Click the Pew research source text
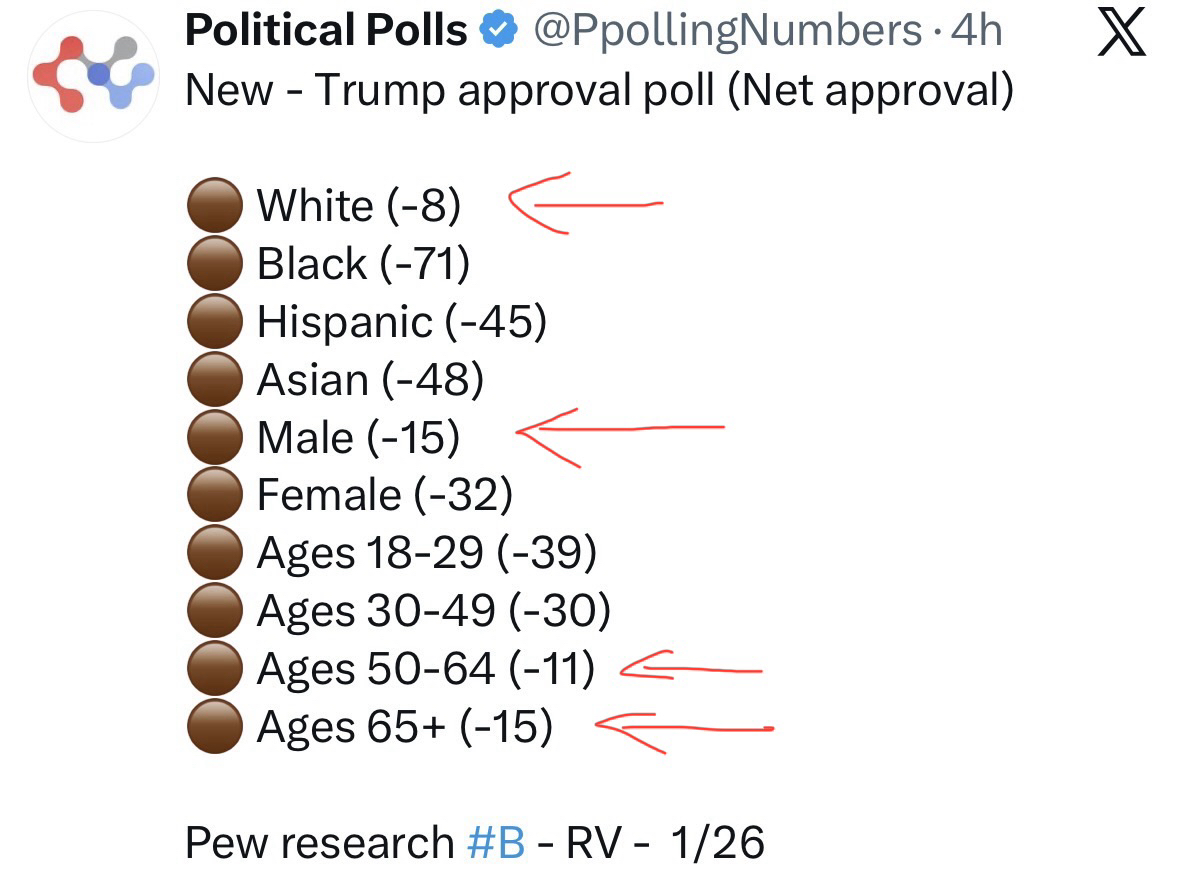Image resolution: width=1179 pixels, height=879 pixels. coord(320,843)
